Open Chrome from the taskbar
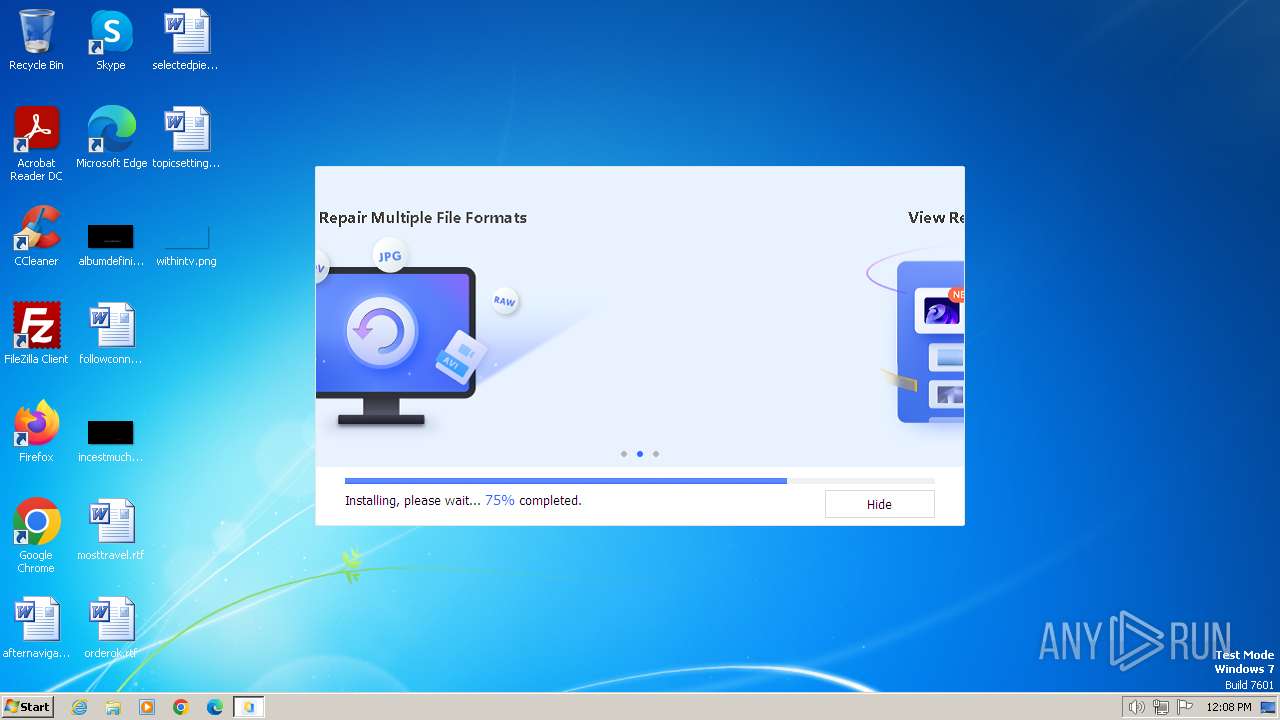The height and width of the screenshot is (720, 1280). click(181, 707)
